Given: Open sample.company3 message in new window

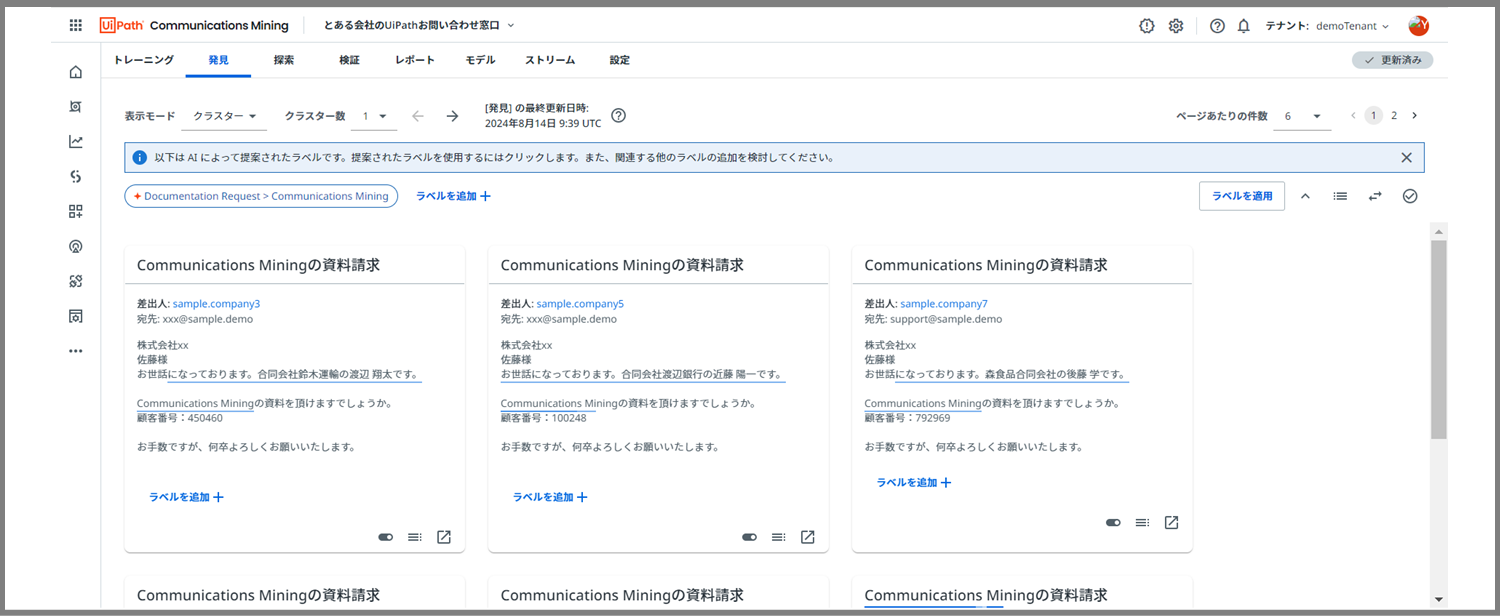Looking at the screenshot, I should pos(444,537).
